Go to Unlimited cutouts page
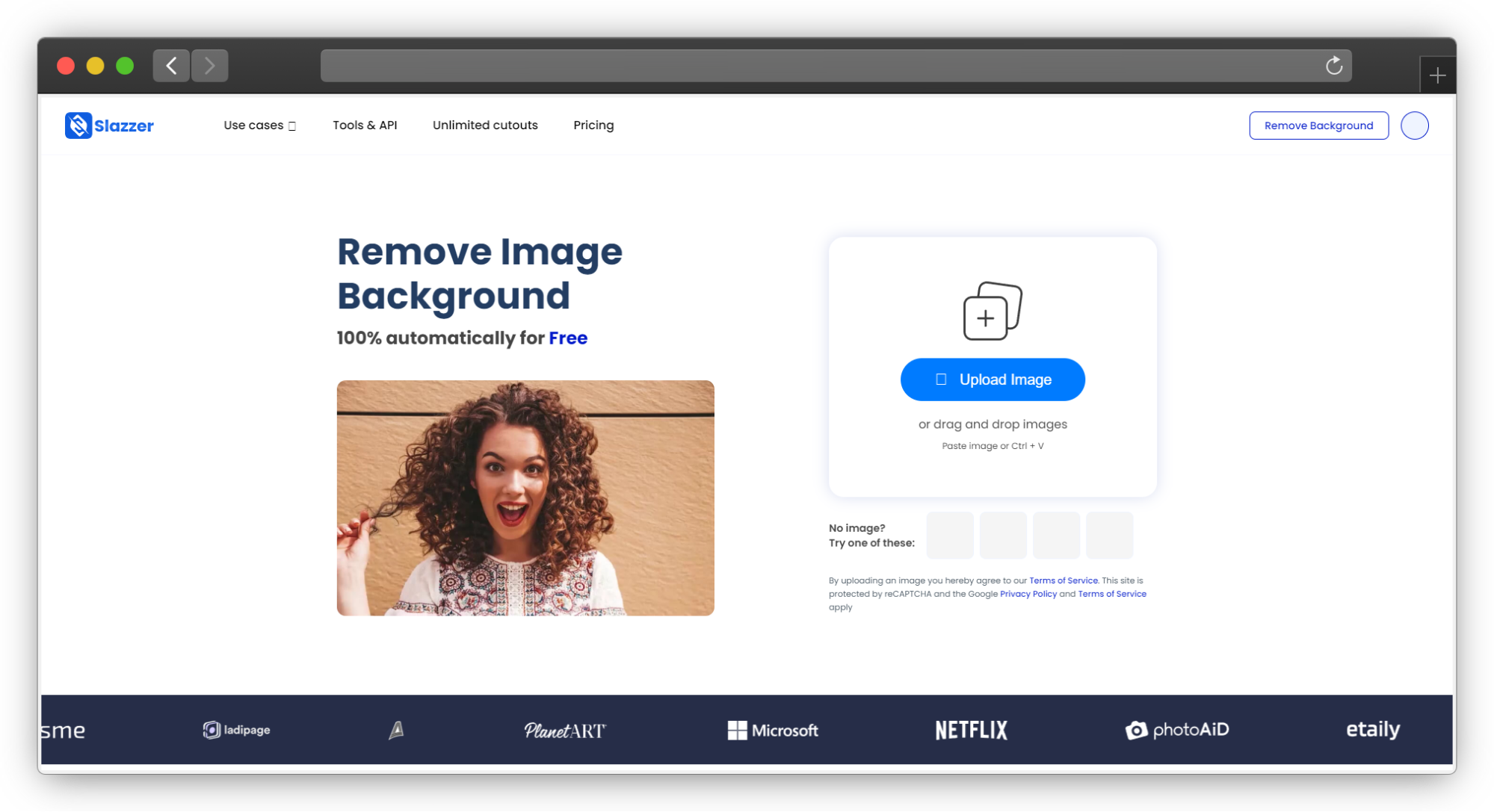 coord(485,125)
